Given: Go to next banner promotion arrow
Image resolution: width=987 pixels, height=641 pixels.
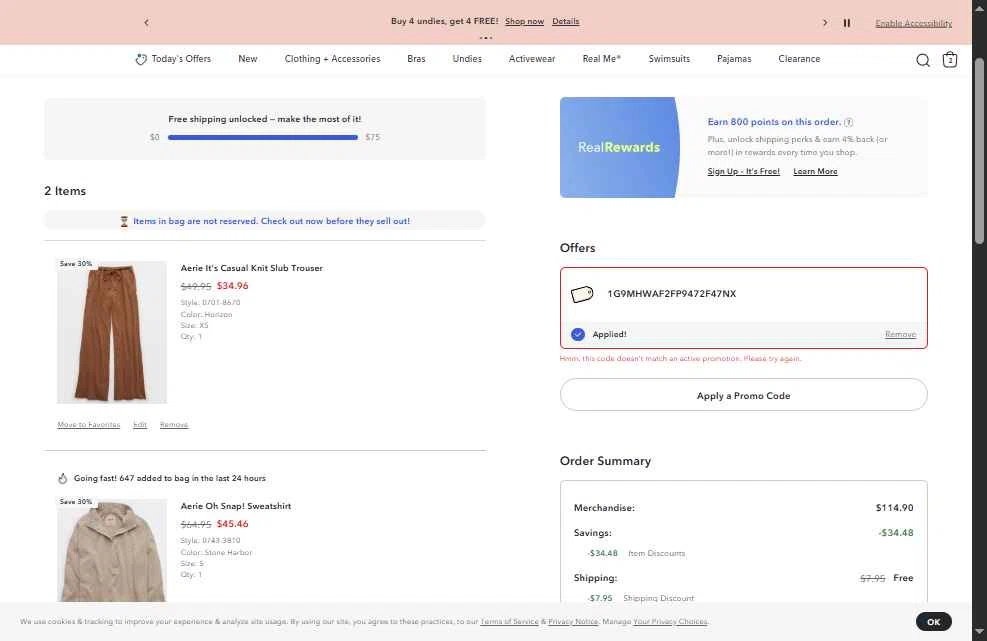Looking at the screenshot, I should (825, 23).
